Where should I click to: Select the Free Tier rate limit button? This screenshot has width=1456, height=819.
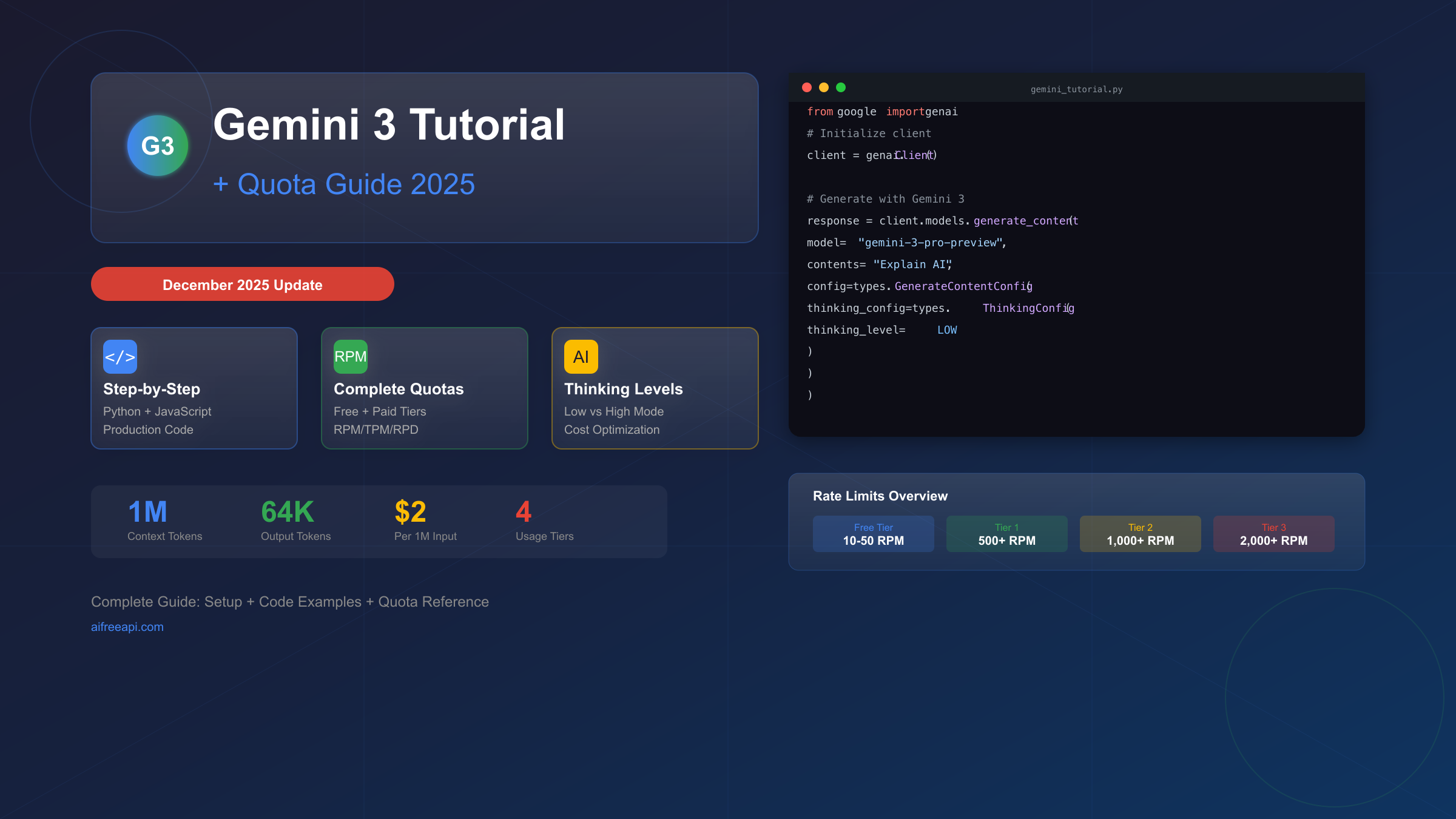(873, 533)
